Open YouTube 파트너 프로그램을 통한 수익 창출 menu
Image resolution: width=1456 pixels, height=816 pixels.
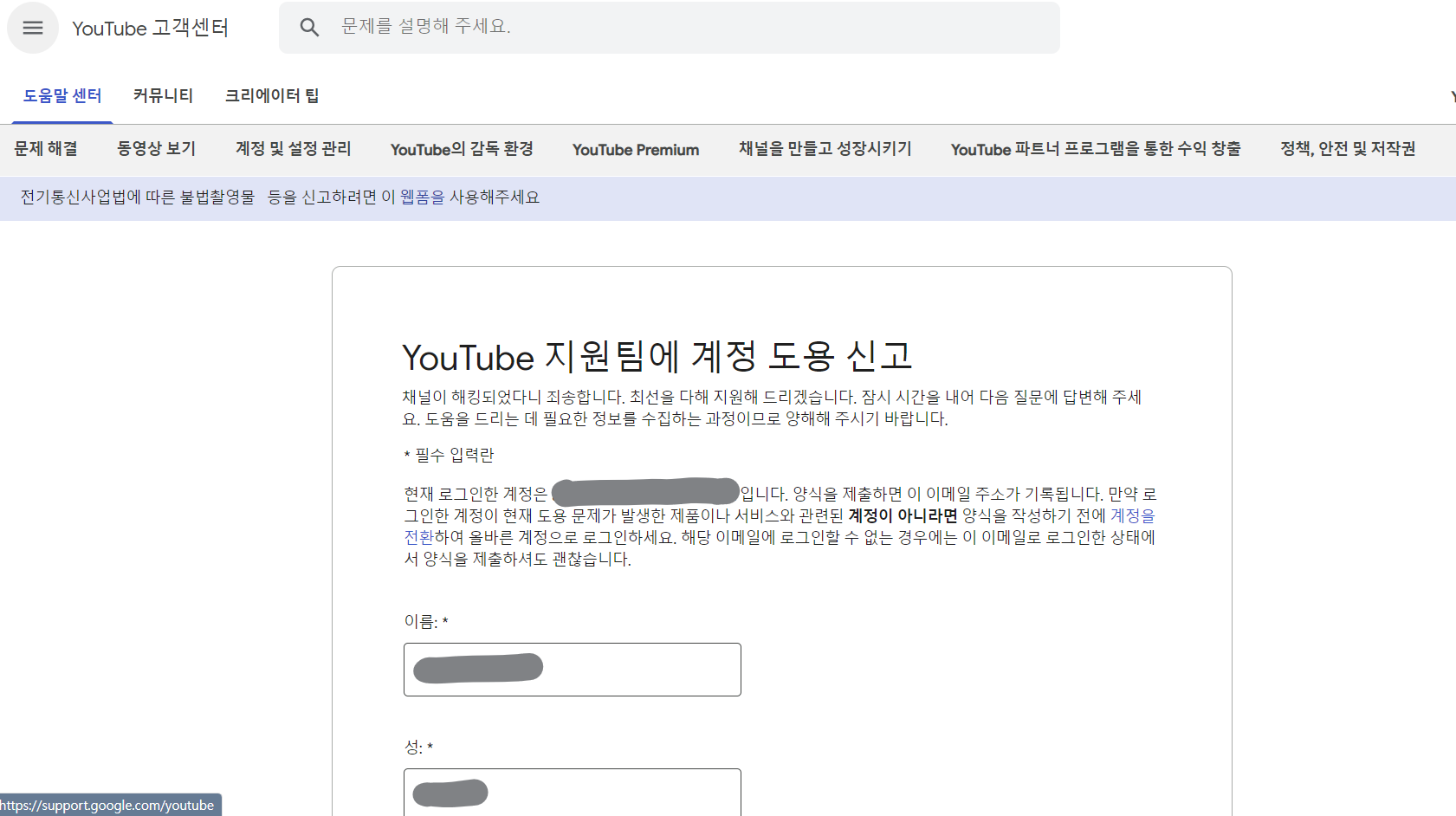click(x=1096, y=149)
